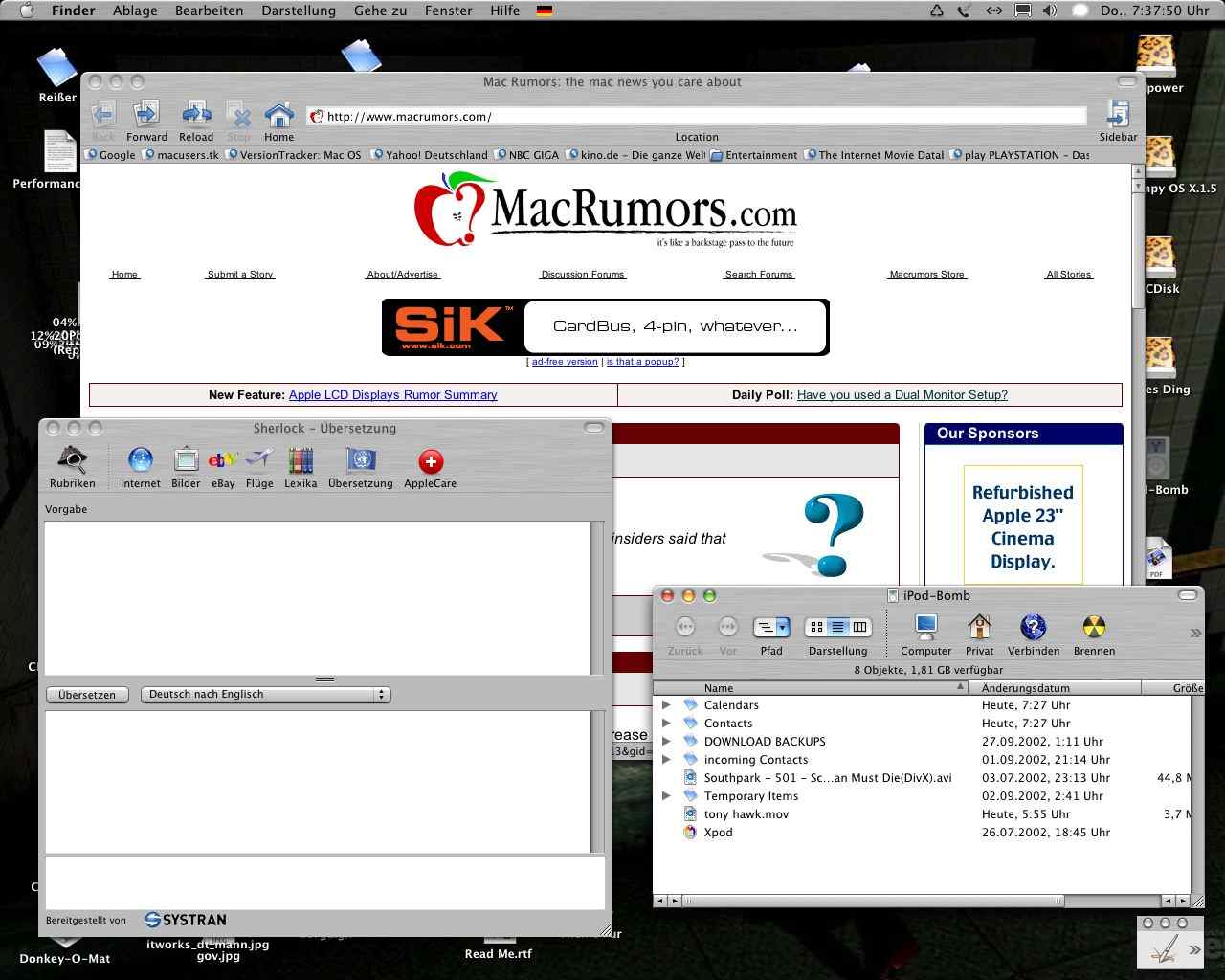
Task: Go to Privat home in Finder toolbar
Action: (x=979, y=635)
